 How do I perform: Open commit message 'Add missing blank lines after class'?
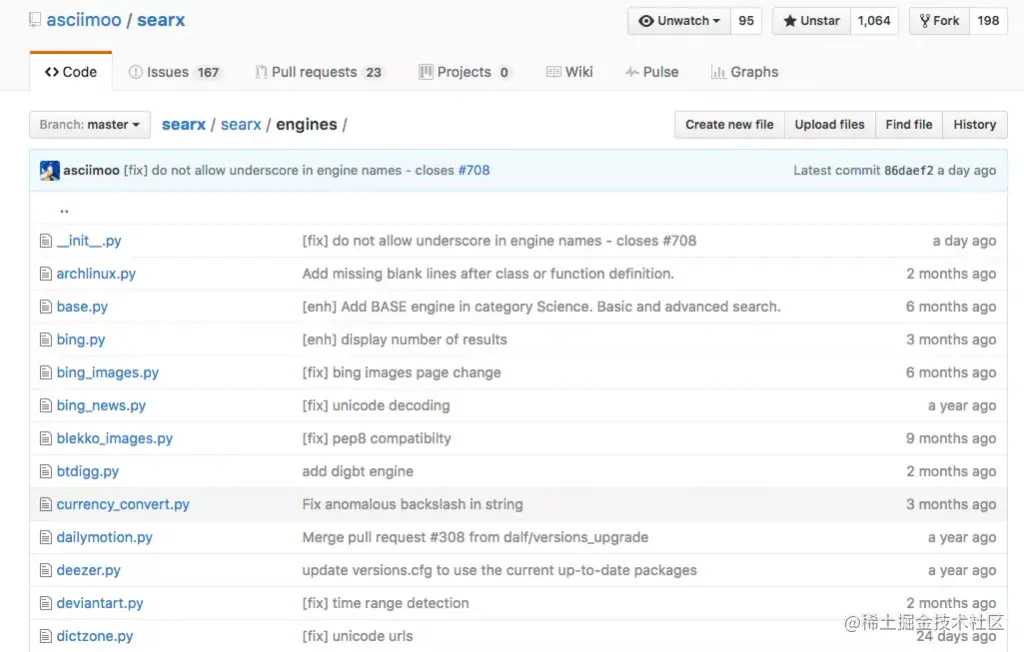point(488,274)
